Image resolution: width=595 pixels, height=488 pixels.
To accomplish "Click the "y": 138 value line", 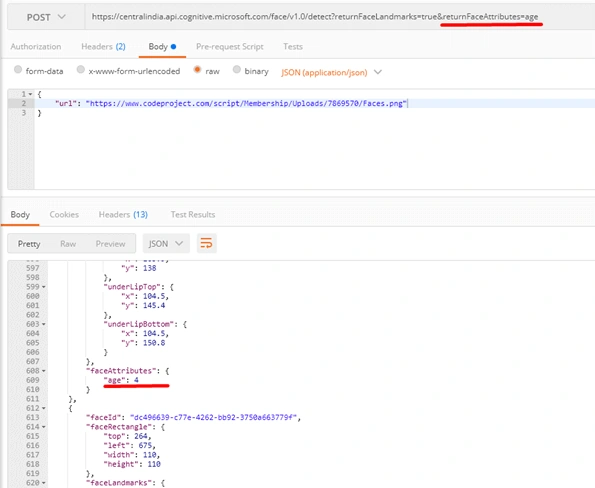I will click(x=139, y=268).
